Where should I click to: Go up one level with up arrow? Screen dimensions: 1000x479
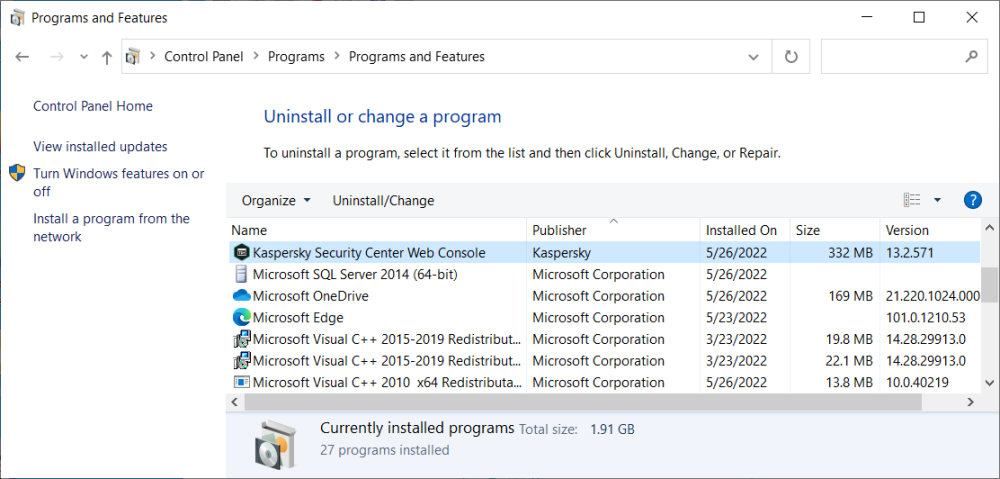(x=107, y=57)
